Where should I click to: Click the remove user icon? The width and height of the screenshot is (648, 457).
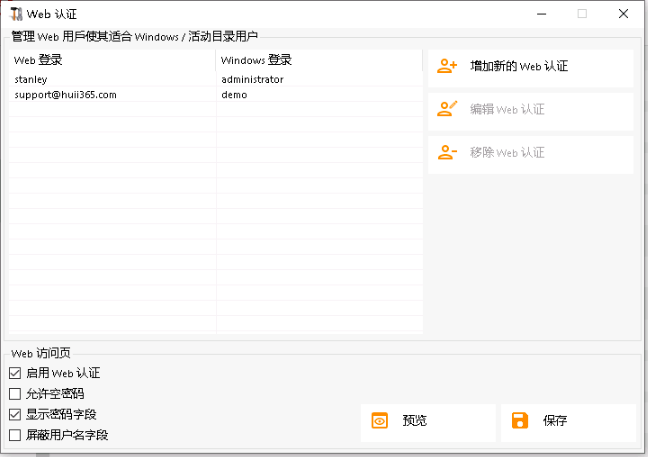(x=447, y=153)
